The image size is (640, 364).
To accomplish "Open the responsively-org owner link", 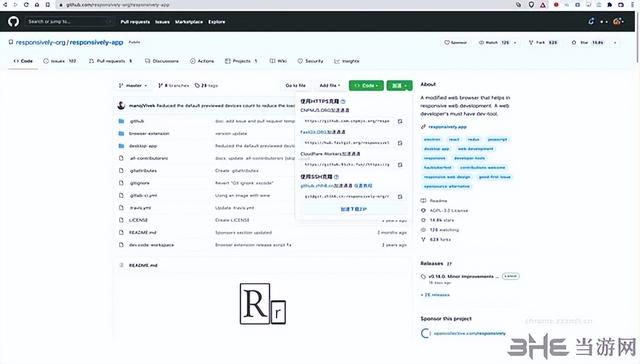I will (40, 42).
